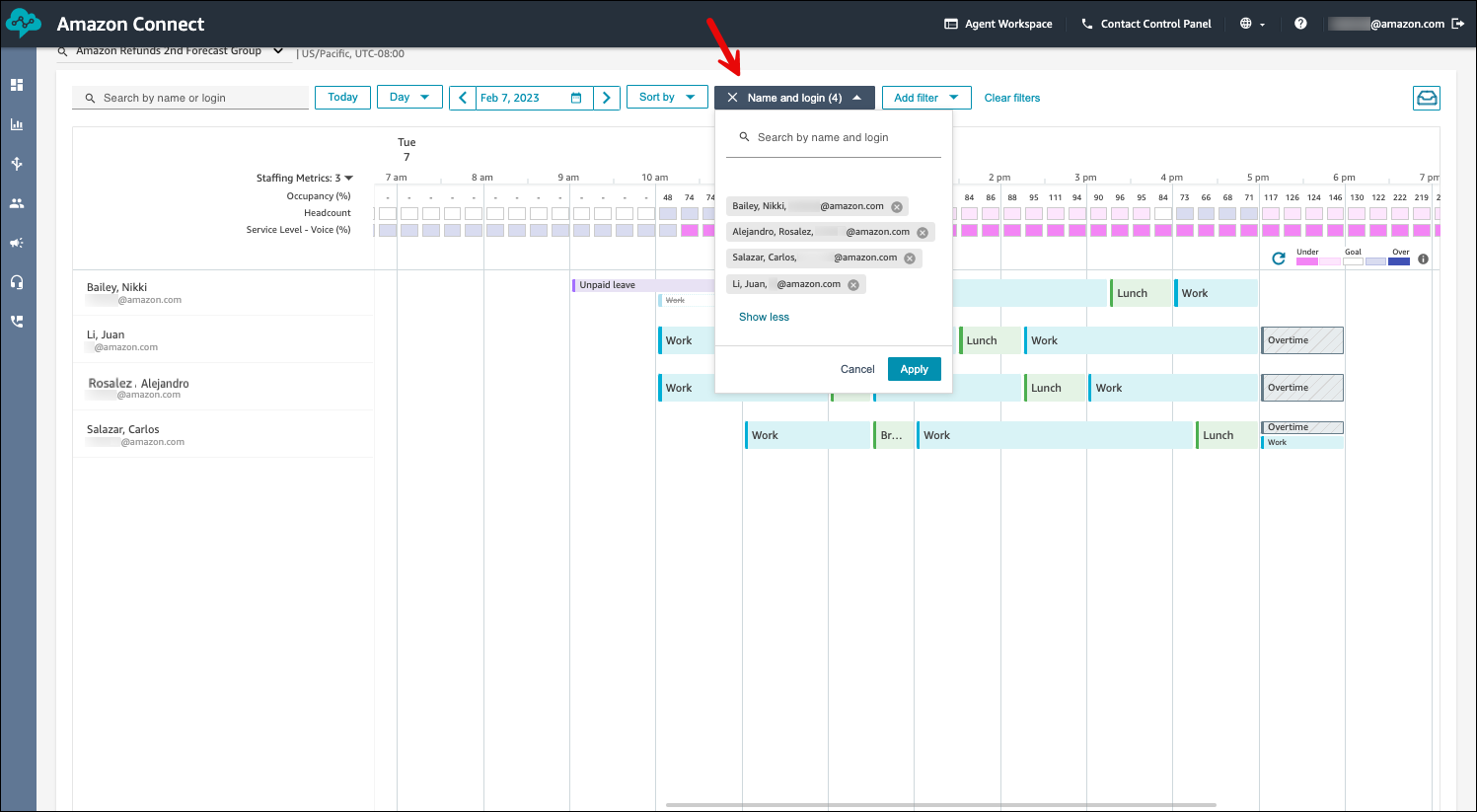Open the analytics bar chart sidebar icon
This screenshot has height=812, width=1477.
pos(17,124)
